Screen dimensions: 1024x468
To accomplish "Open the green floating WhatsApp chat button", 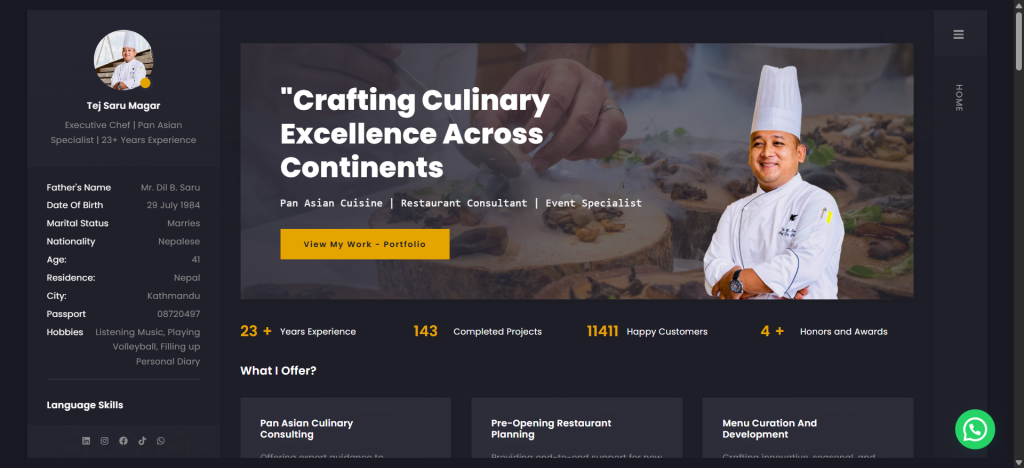I will click(x=975, y=429).
